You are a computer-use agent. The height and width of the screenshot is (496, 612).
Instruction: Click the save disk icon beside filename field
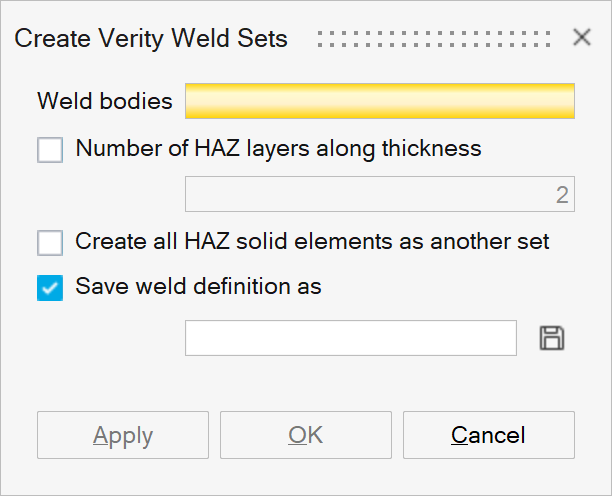point(552,338)
